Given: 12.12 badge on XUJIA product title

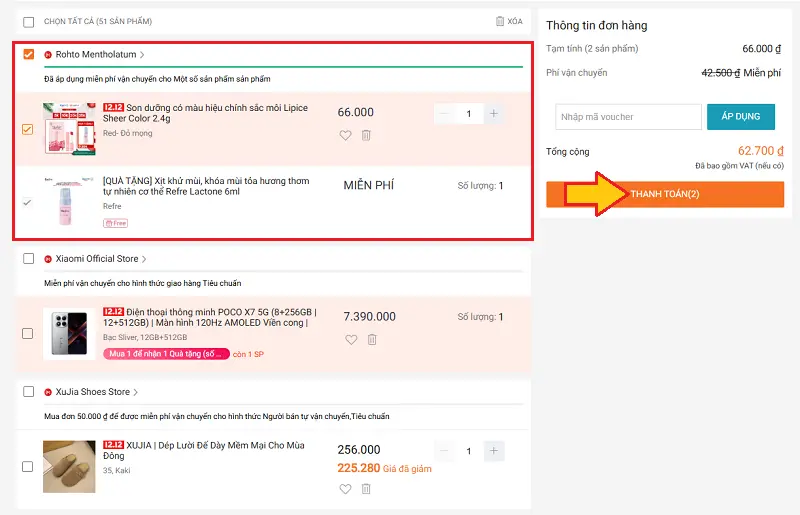Looking at the screenshot, I should pyautogui.click(x=113, y=445).
